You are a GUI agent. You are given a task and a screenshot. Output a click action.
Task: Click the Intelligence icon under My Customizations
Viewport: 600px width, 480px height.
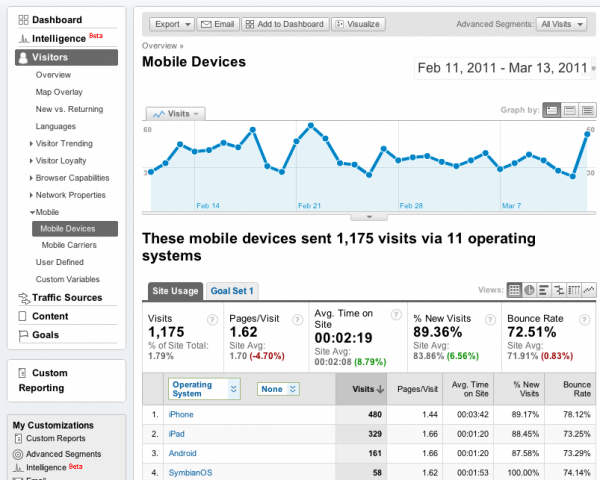(18, 467)
